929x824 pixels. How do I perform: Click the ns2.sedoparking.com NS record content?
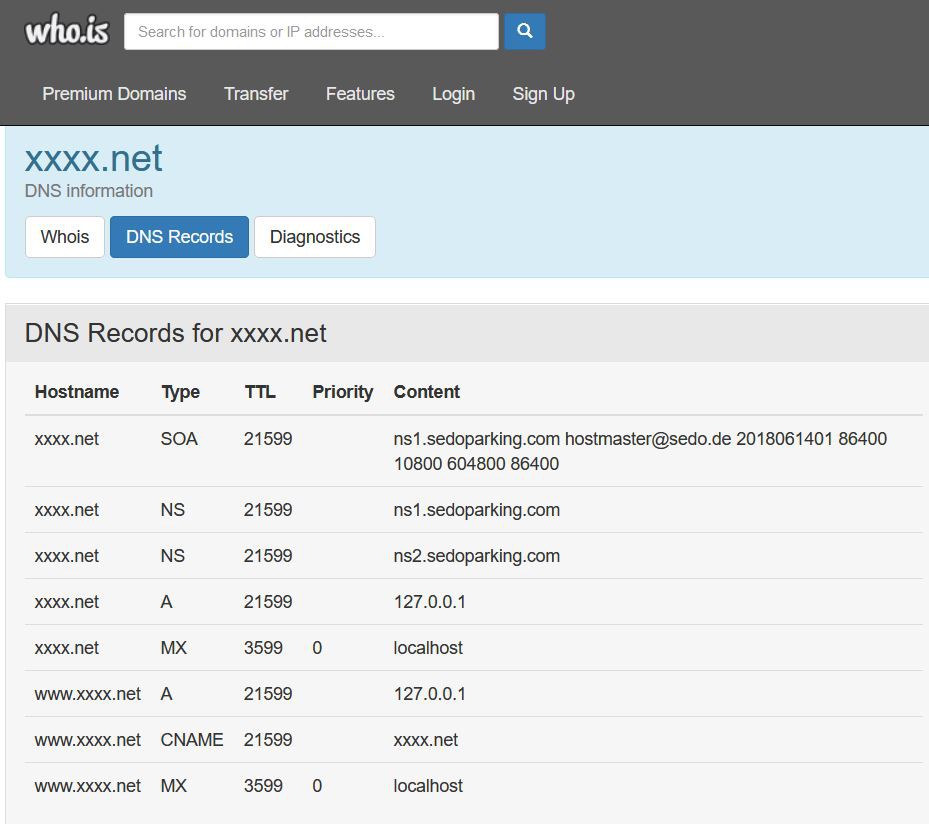476,556
